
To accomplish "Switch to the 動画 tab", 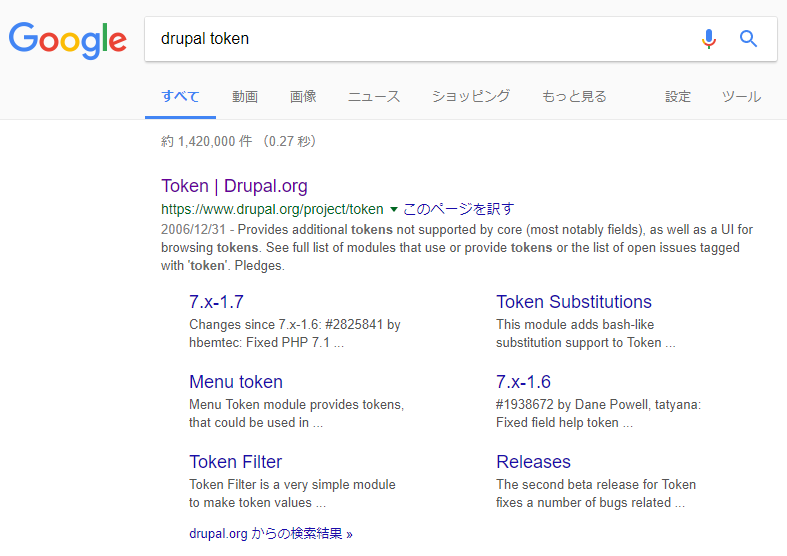I will pos(245,96).
